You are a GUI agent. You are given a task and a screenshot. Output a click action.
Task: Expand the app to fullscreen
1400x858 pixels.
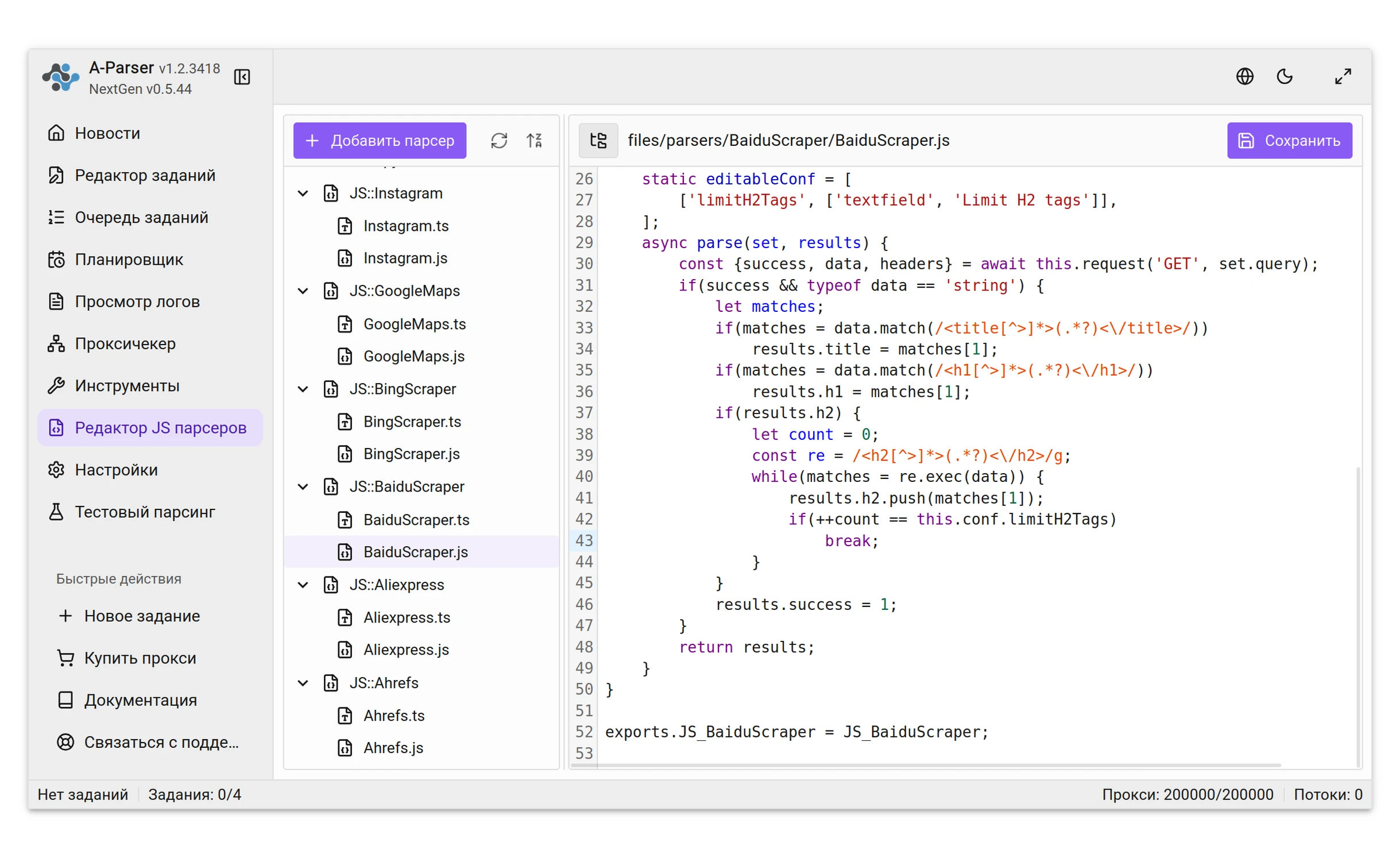tap(1342, 76)
